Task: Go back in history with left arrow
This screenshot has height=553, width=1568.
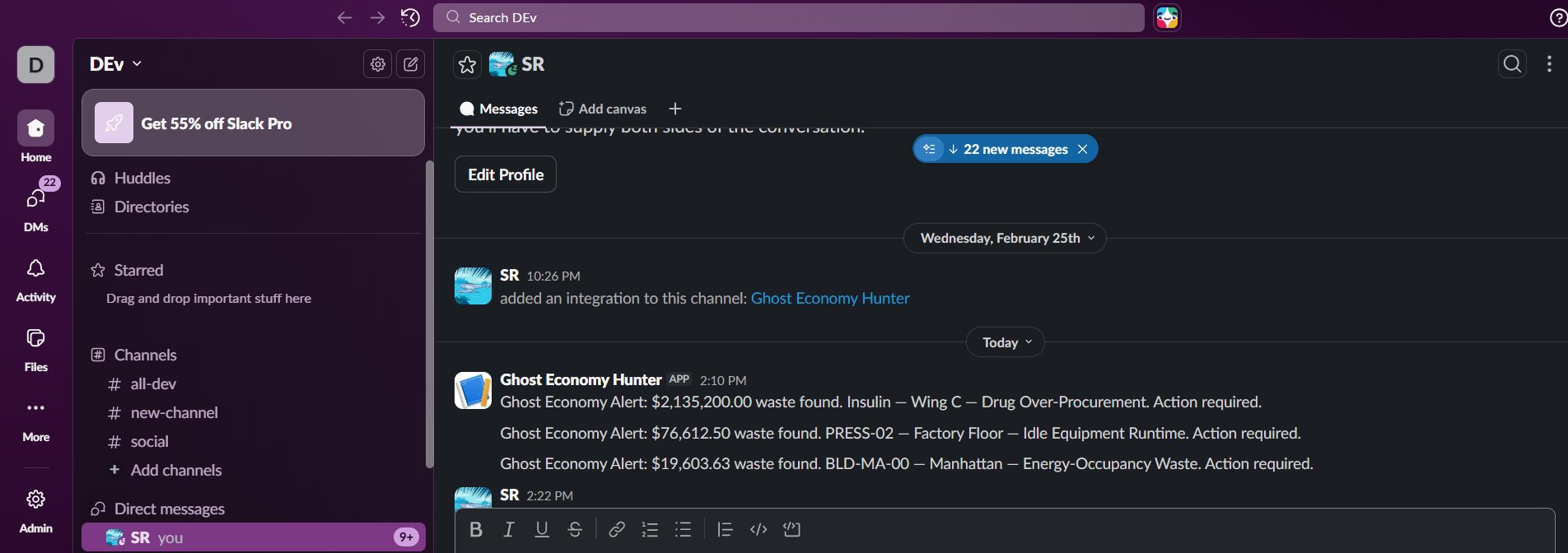Action: 344,17
